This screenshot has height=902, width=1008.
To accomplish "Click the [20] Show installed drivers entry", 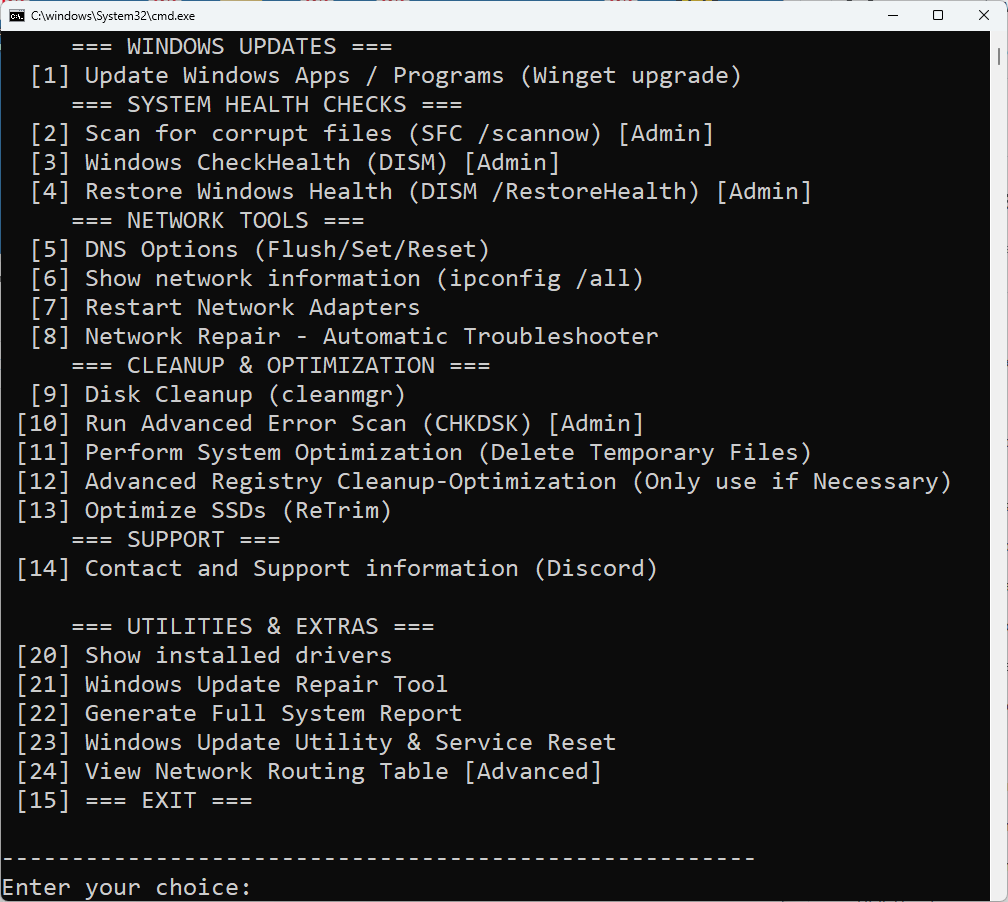I will 204,656.
